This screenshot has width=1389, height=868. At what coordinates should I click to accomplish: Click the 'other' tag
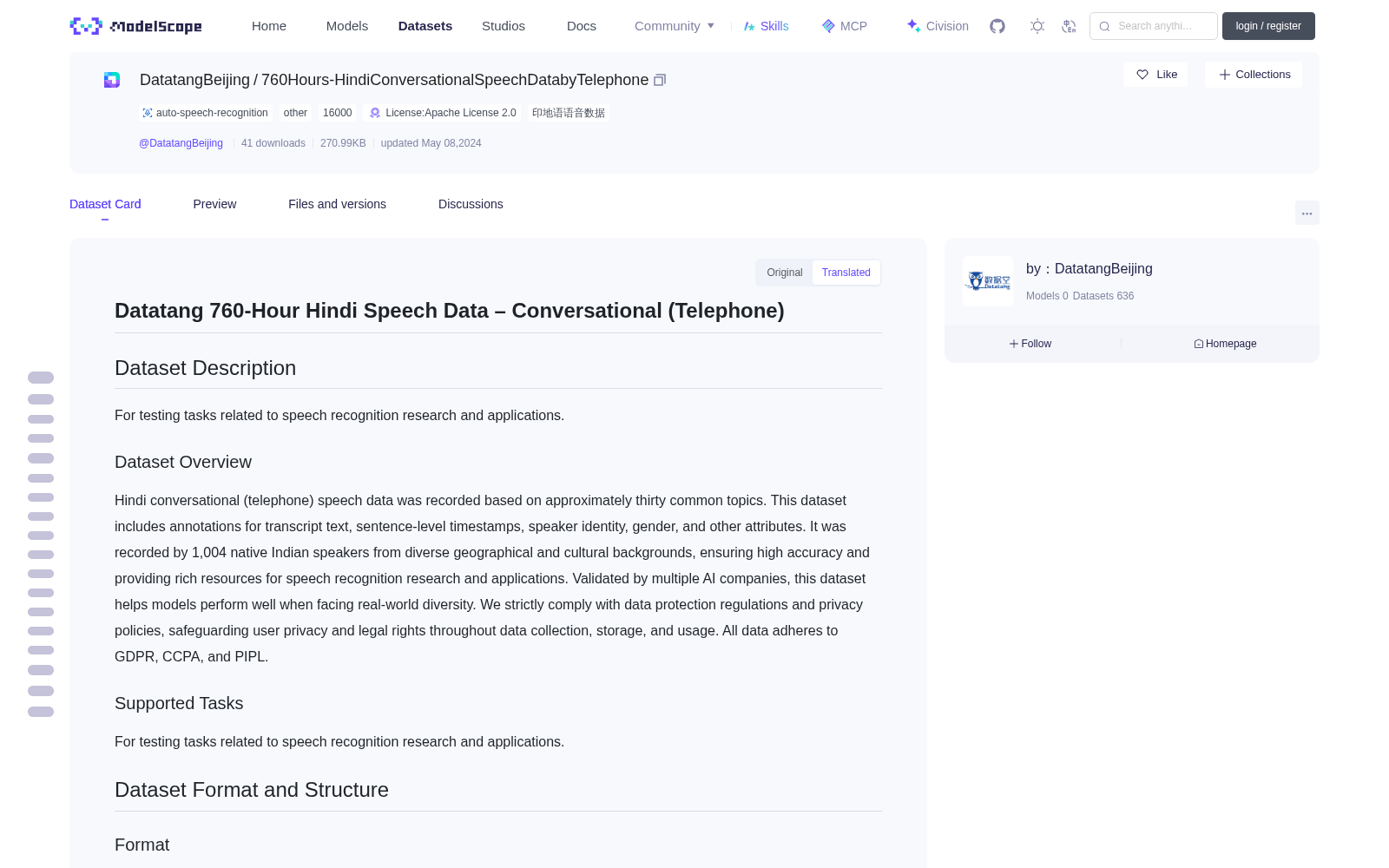(295, 113)
